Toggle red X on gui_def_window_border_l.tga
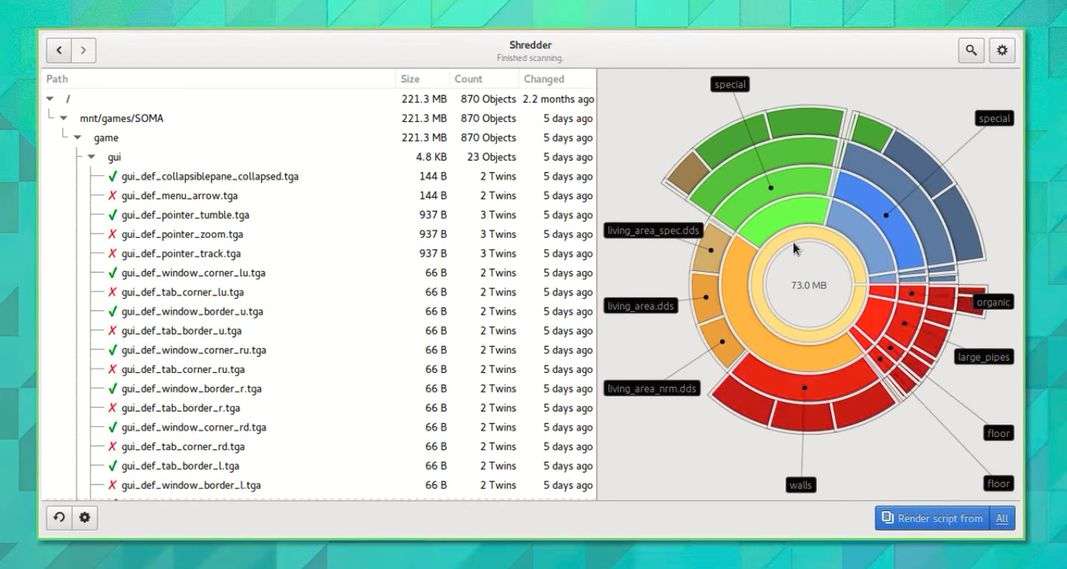1067x569 pixels. [x=113, y=485]
